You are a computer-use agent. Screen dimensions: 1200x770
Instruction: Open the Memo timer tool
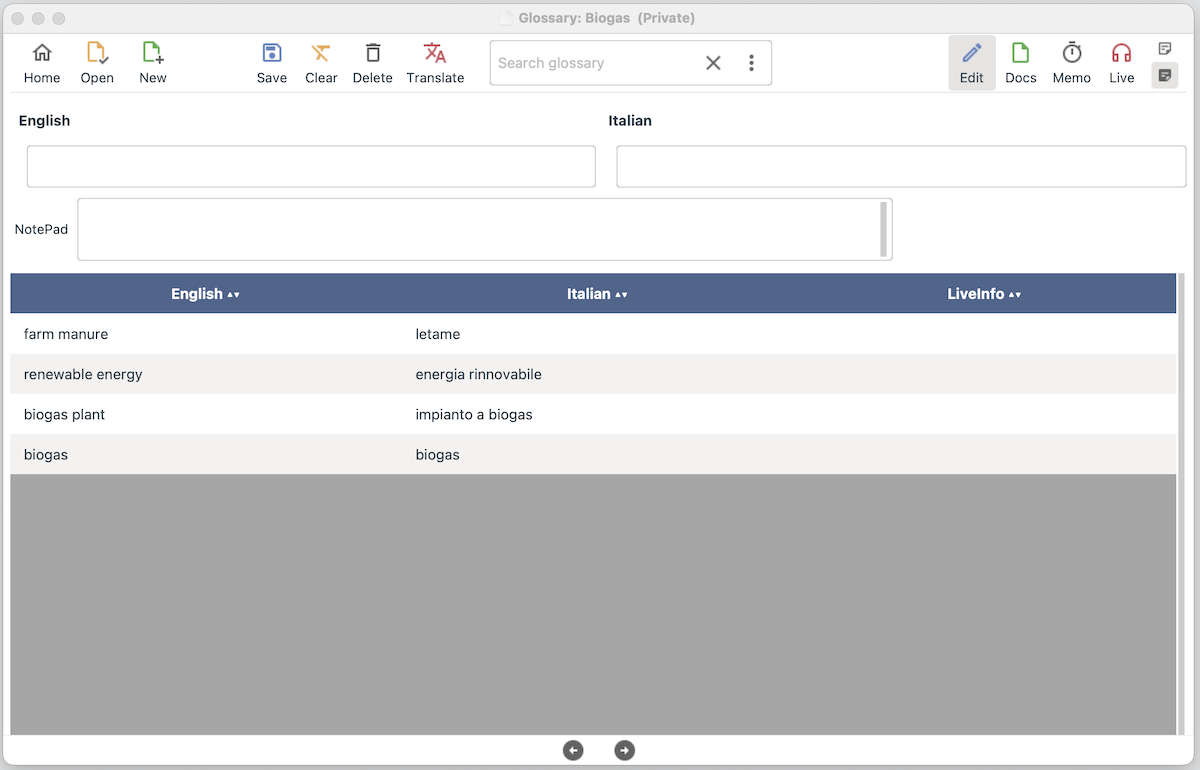[1071, 63]
